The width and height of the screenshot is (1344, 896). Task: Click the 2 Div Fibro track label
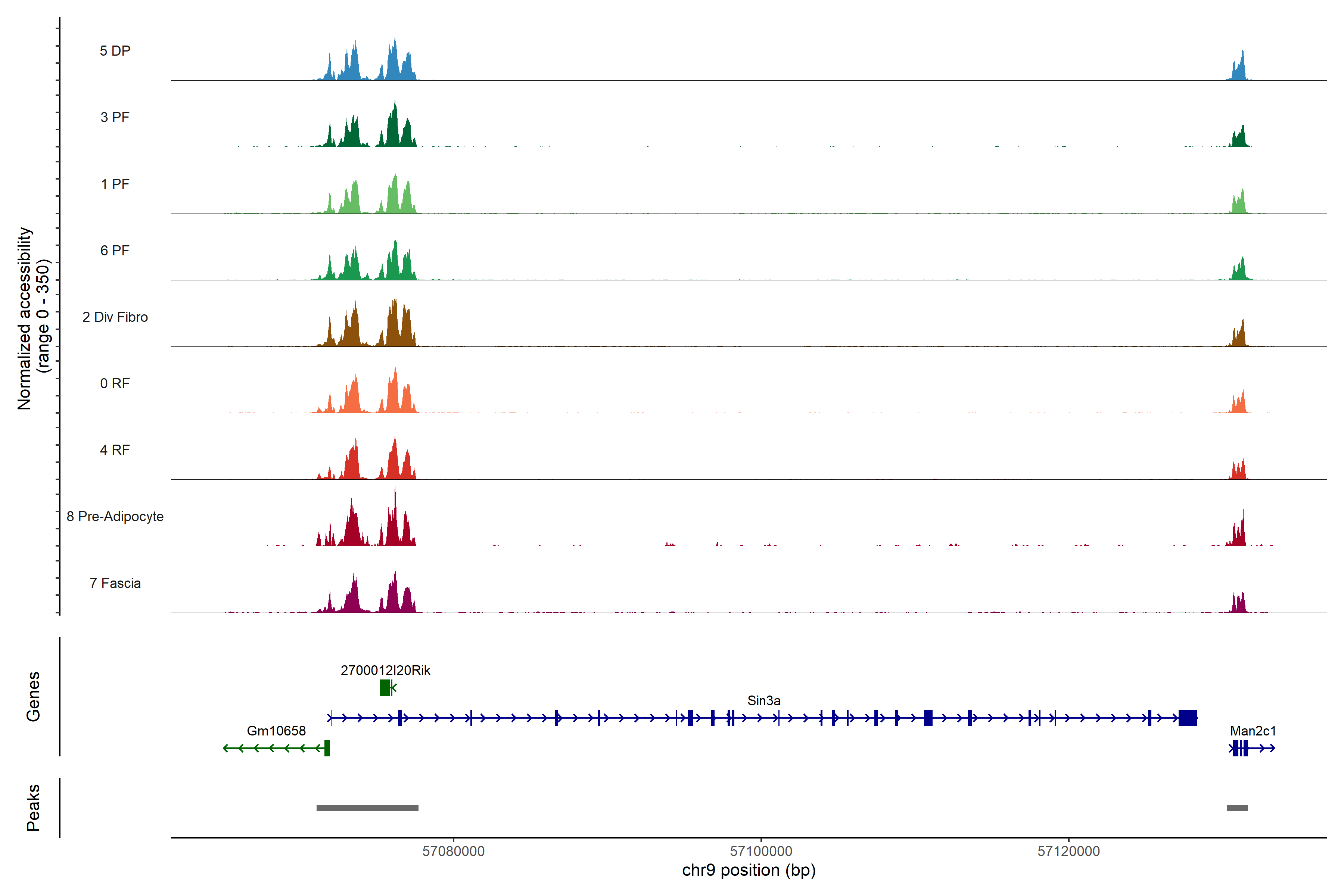coord(115,317)
